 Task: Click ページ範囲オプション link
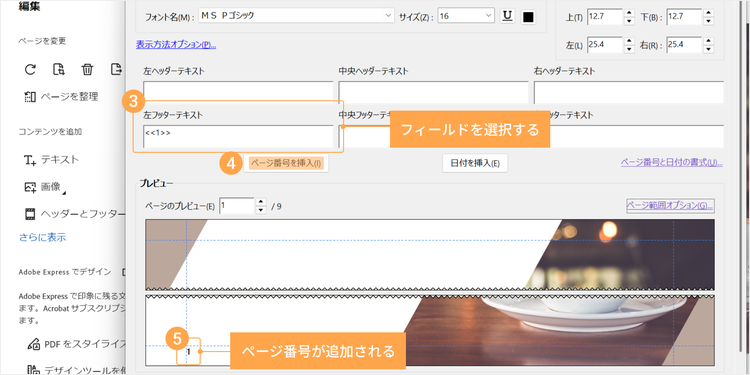click(670, 206)
